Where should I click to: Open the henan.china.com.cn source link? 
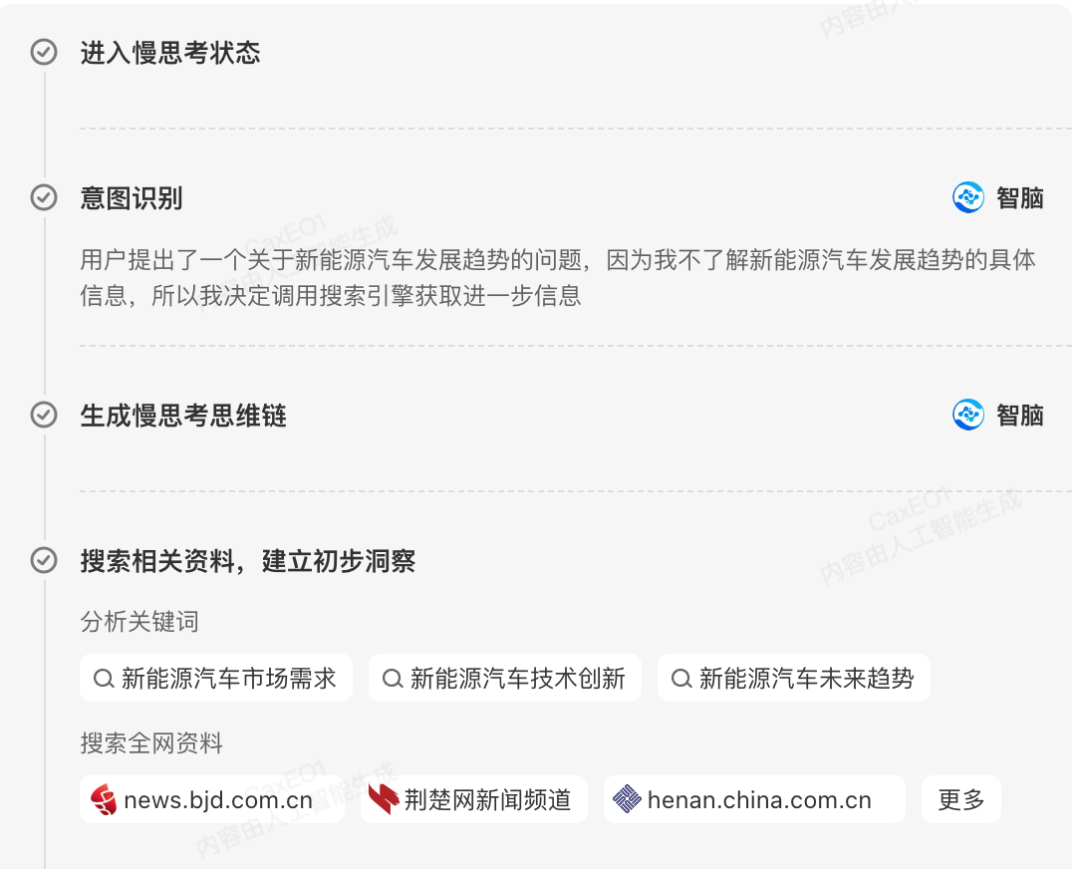[x=754, y=799]
